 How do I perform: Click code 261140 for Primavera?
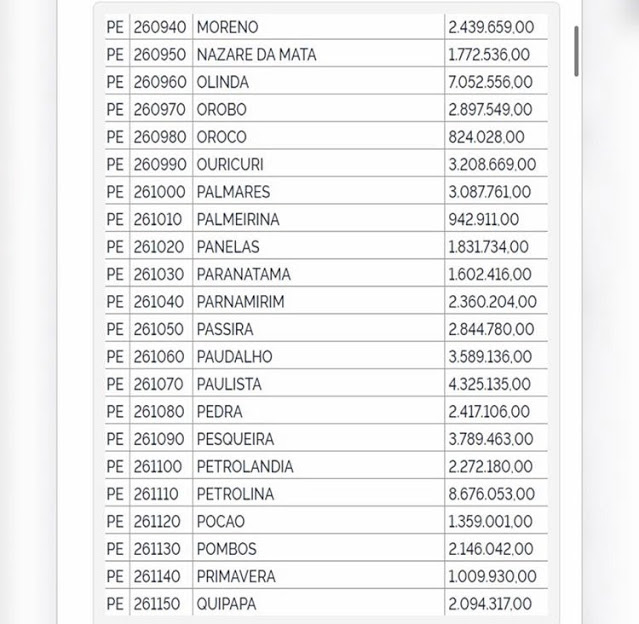pyautogui.click(x=159, y=576)
